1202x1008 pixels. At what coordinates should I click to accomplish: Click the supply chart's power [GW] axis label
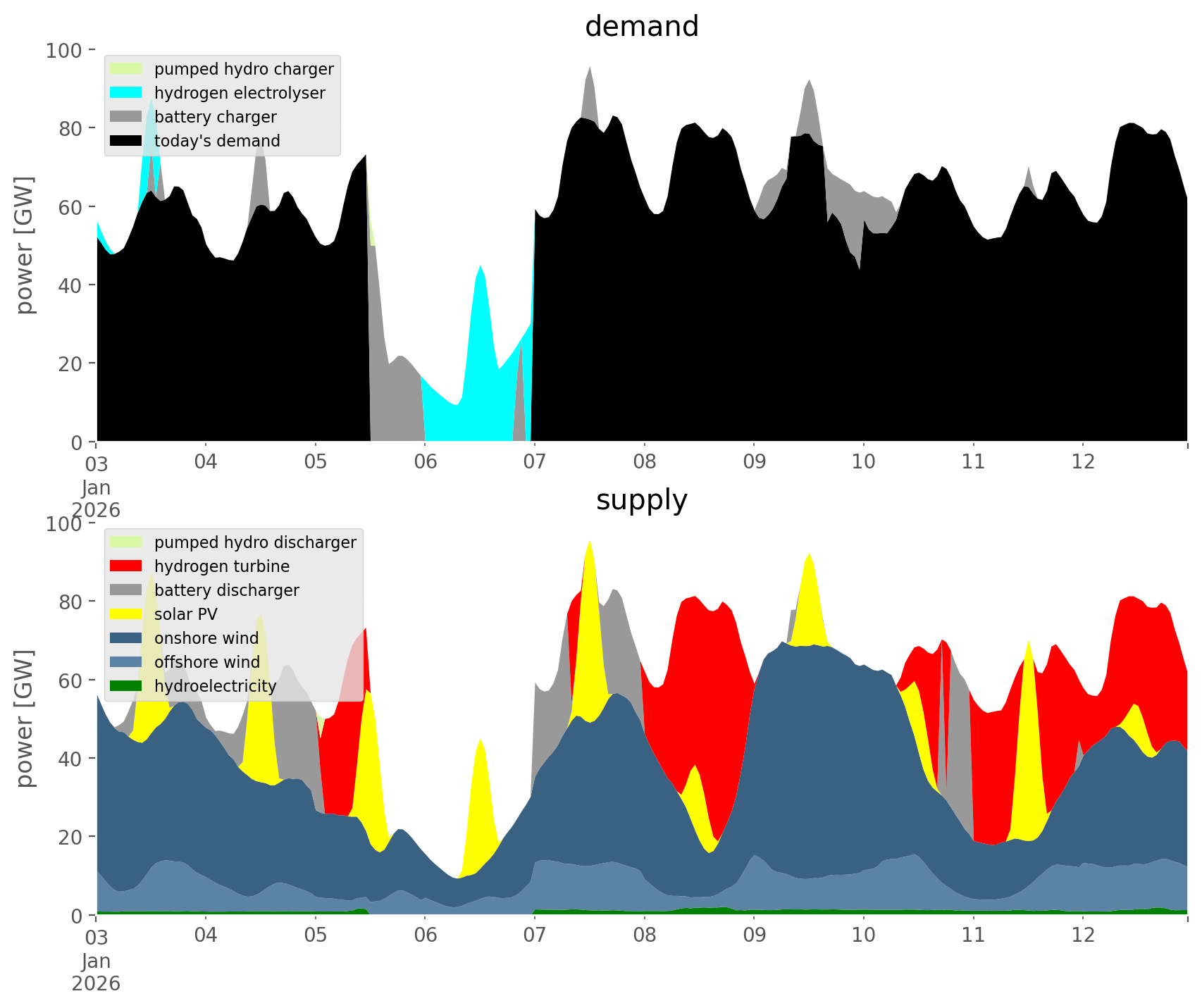coord(25,718)
